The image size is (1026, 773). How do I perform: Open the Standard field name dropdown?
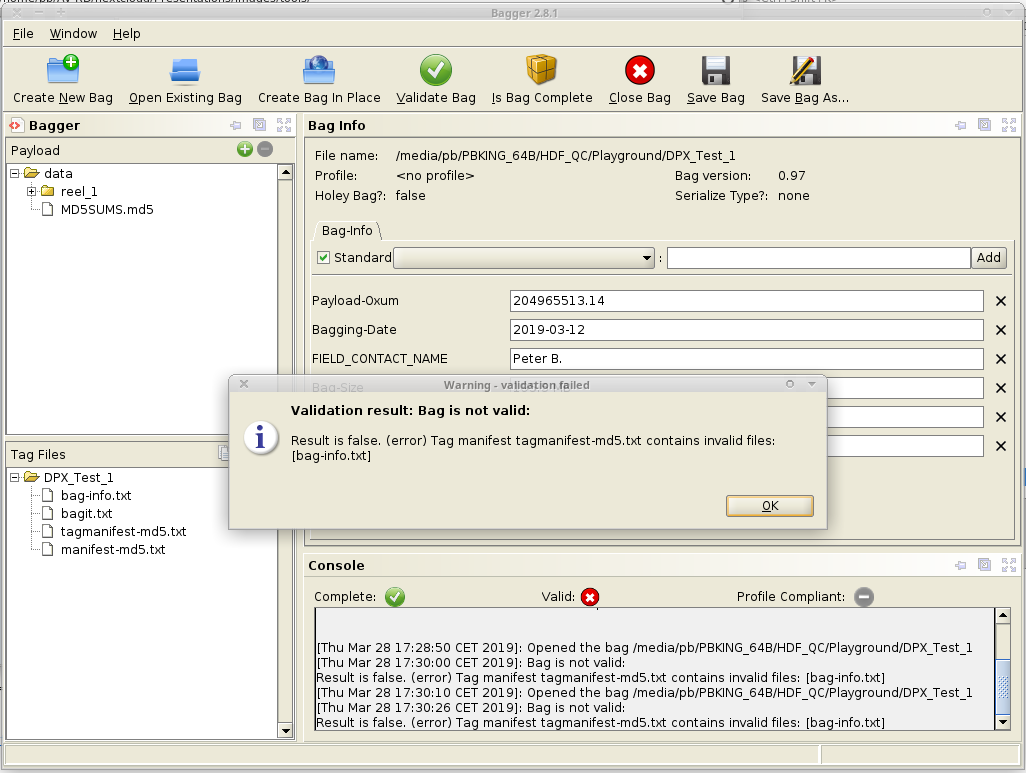click(647, 258)
